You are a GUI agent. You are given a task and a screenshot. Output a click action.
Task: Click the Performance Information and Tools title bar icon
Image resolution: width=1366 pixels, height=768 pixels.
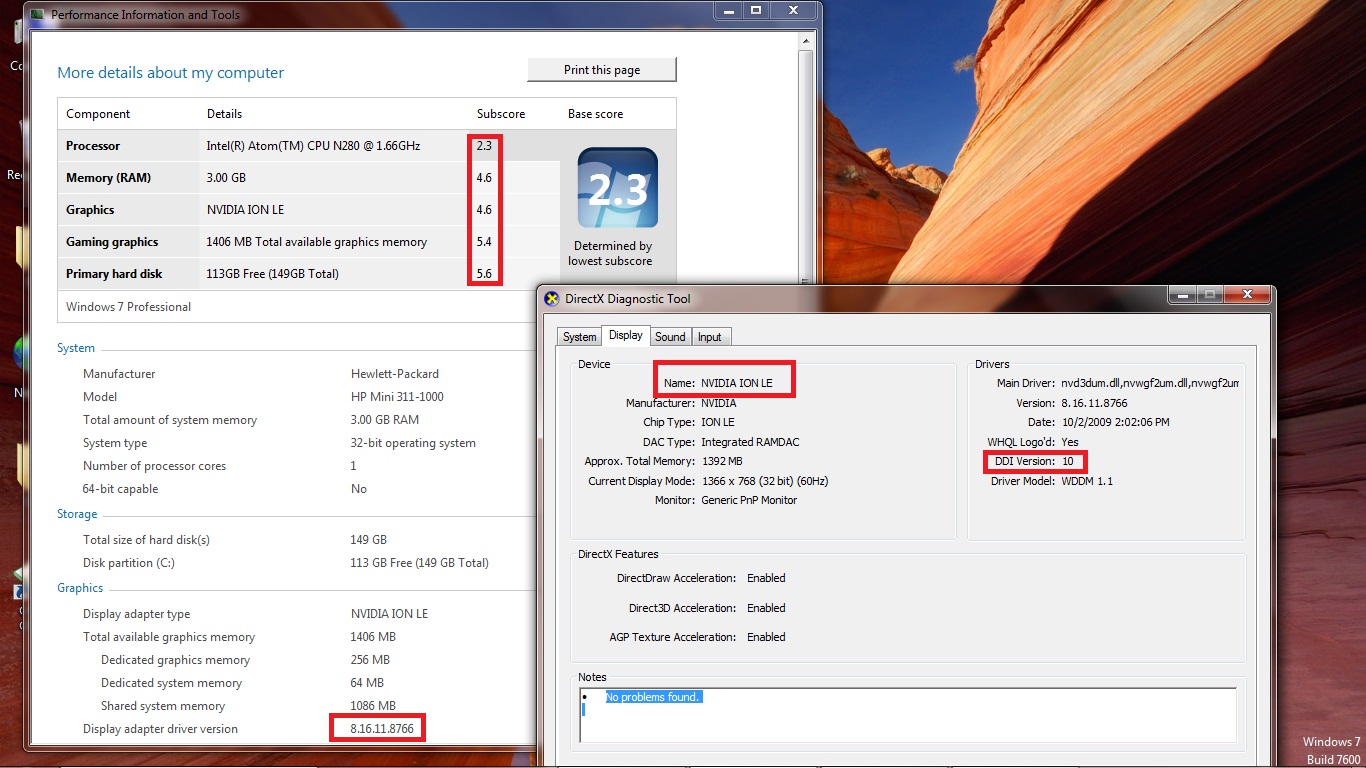pyautogui.click(x=38, y=15)
